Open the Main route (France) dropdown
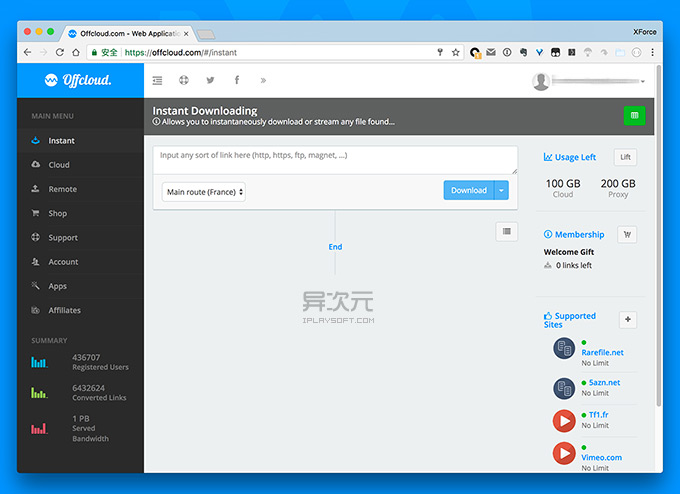Image resolution: width=680 pixels, height=494 pixels. click(204, 192)
